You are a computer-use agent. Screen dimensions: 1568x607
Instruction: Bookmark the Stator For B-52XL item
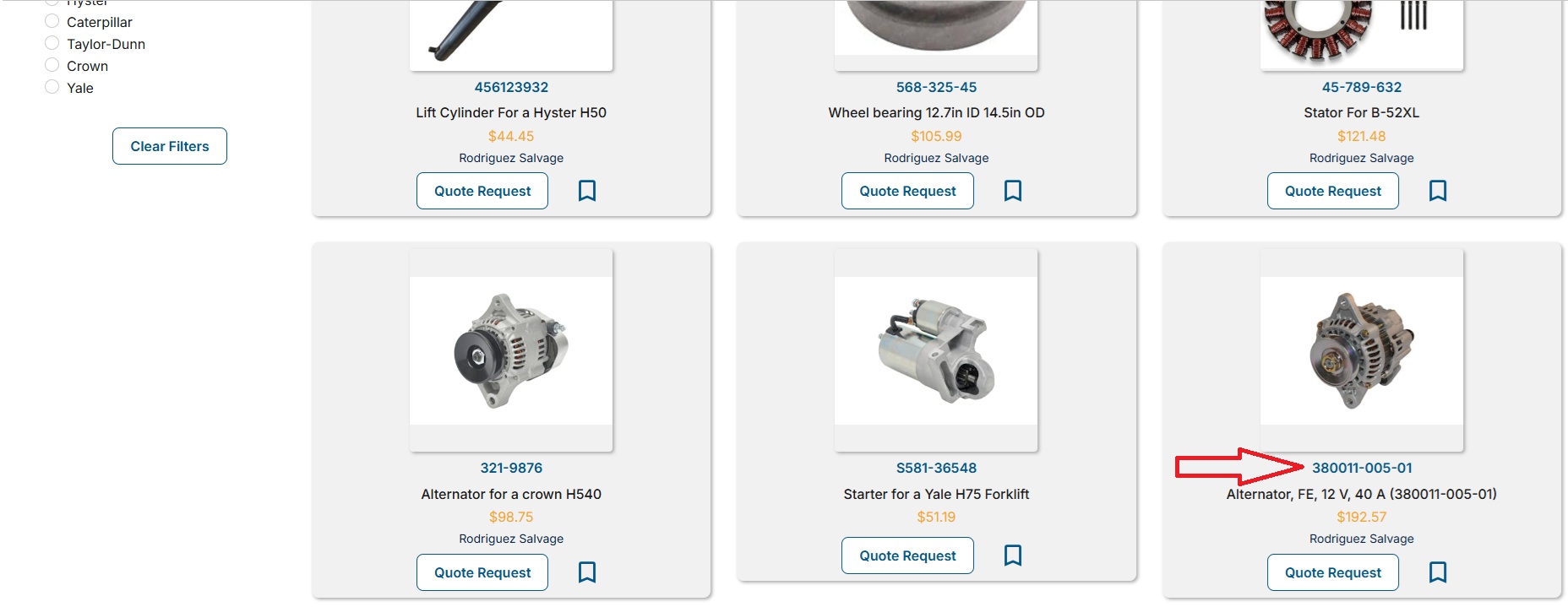1438,191
